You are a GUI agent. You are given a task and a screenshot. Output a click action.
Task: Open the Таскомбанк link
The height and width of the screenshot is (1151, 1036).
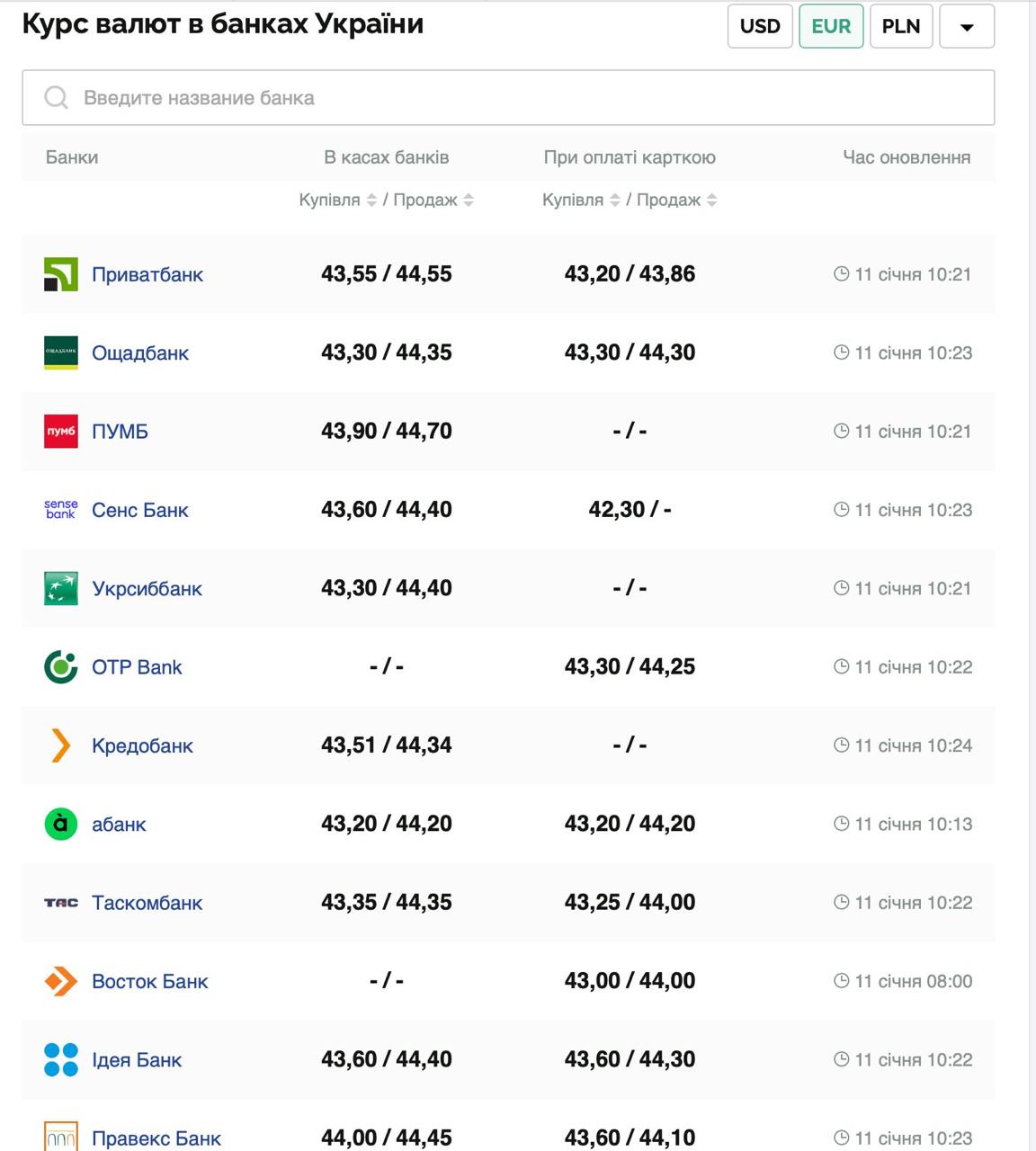click(147, 903)
